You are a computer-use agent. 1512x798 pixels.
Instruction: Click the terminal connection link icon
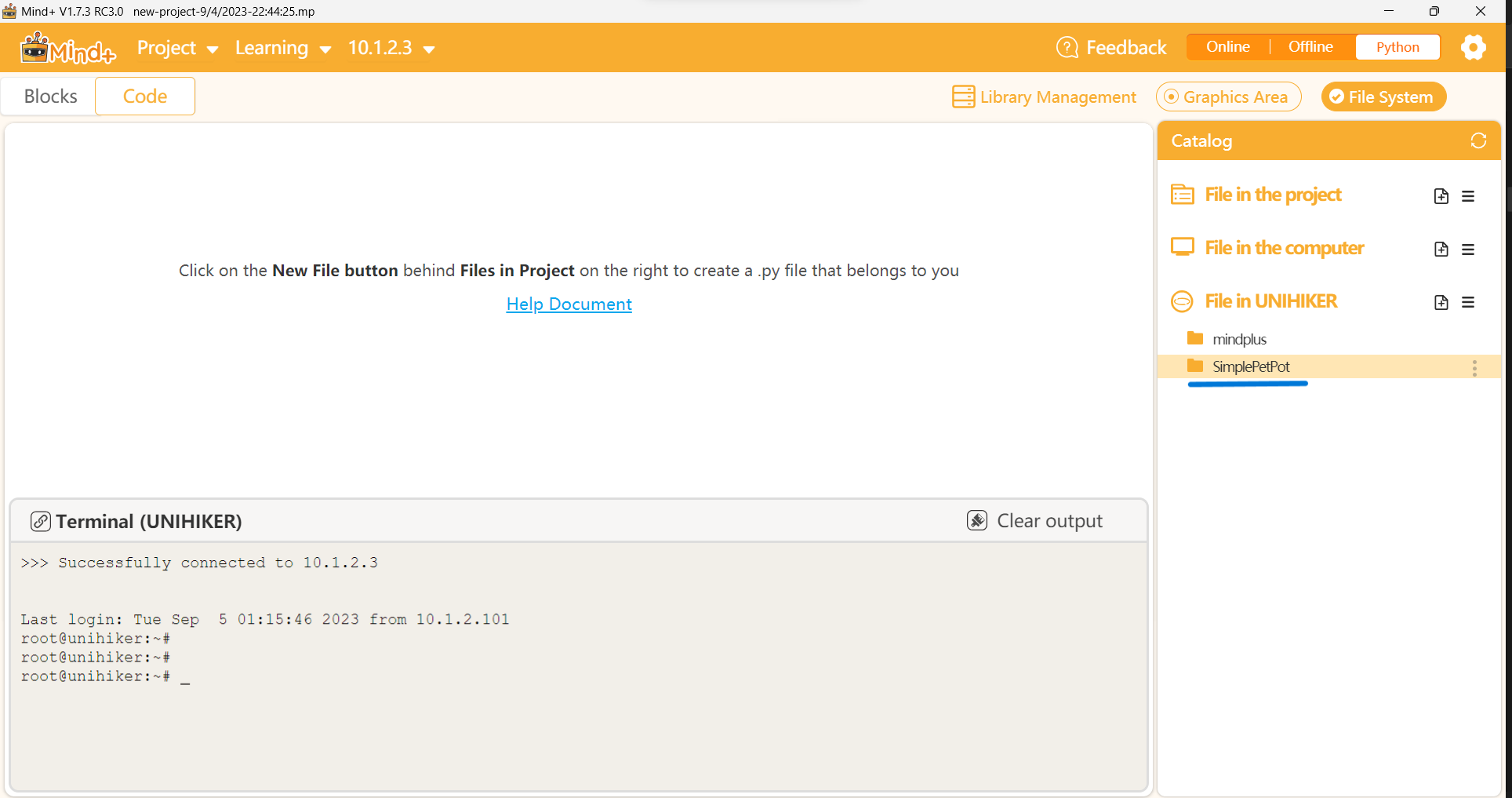pyautogui.click(x=40, y=520)
